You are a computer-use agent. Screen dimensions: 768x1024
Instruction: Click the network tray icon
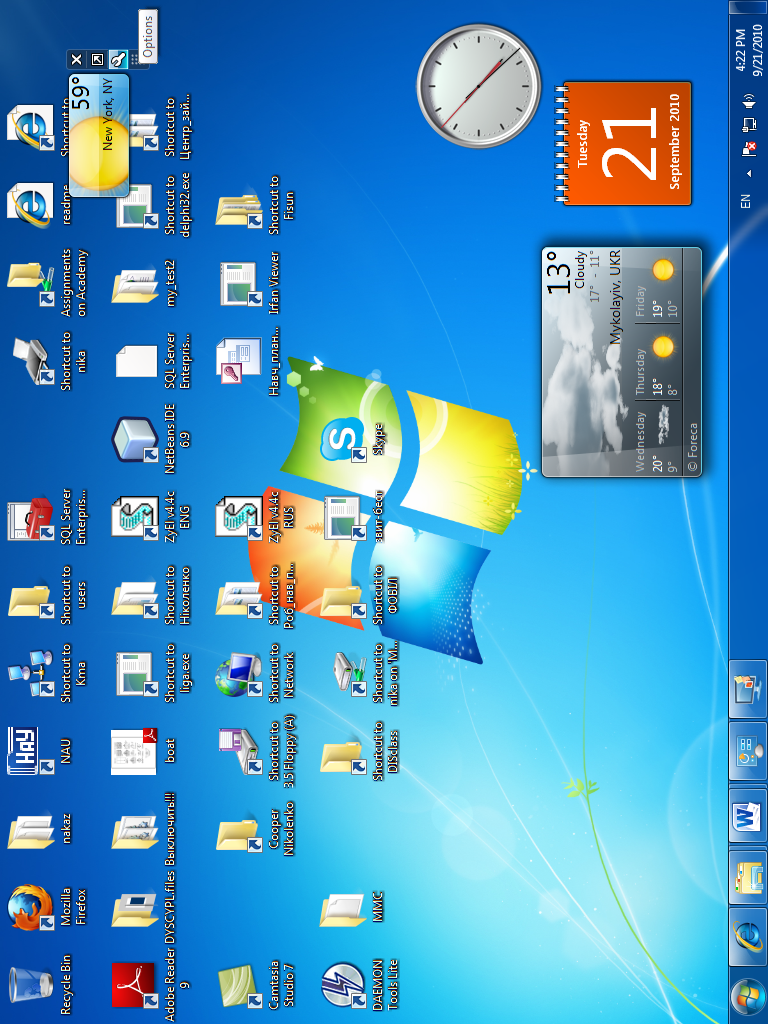pyautogui.click(x=749, y=124)
